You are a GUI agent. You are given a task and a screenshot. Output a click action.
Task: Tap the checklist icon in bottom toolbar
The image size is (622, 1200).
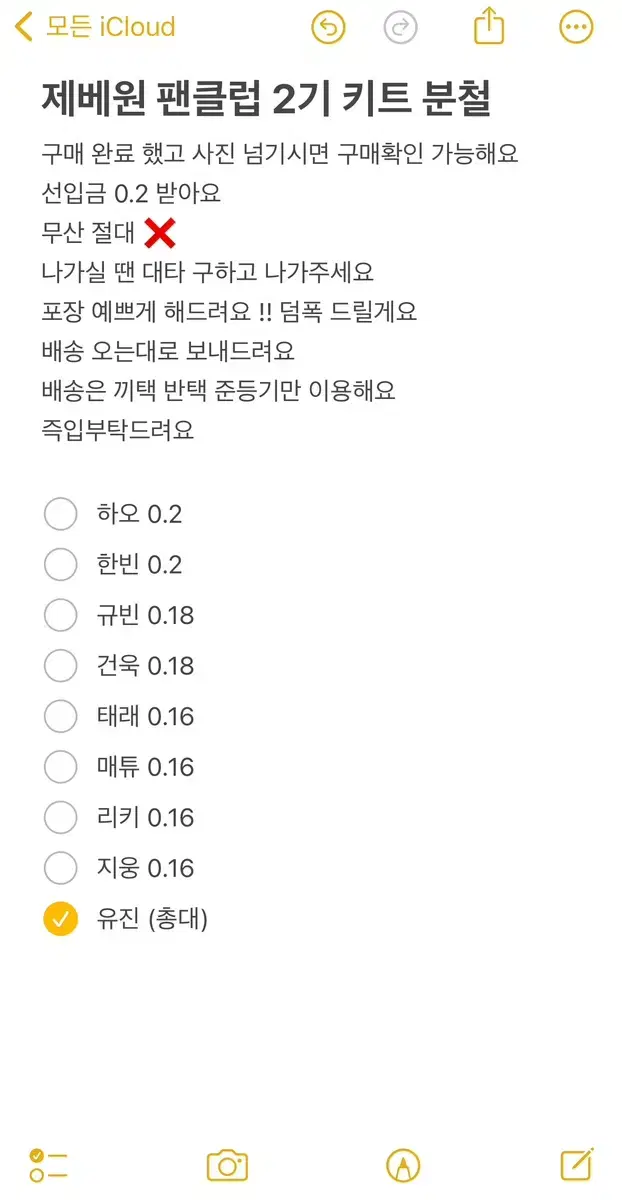click(x=47, y=1165)
